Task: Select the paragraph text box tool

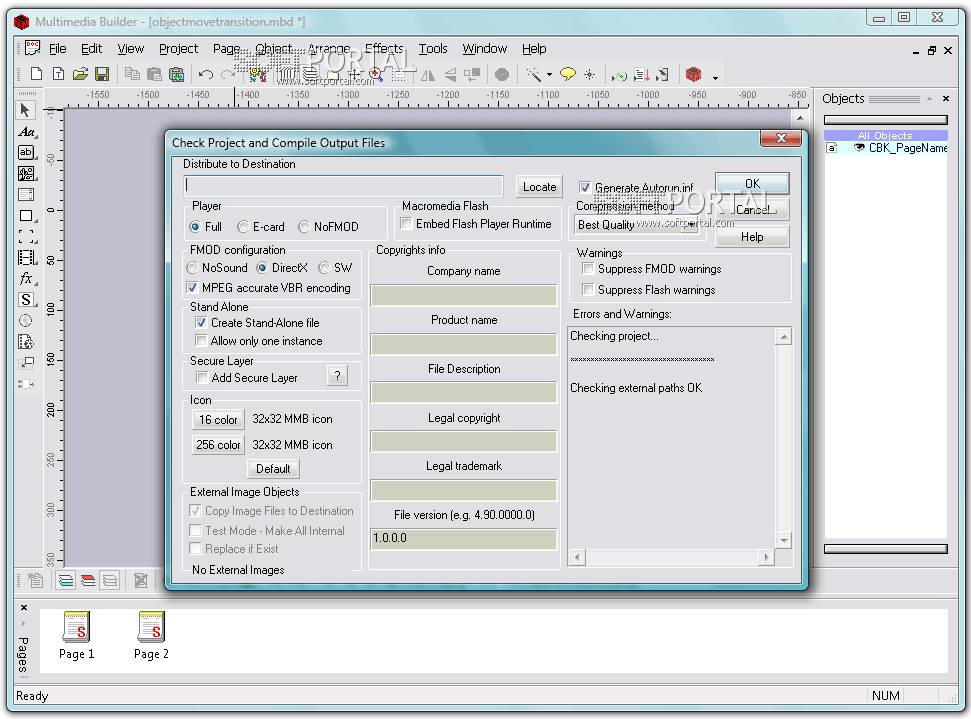Action: [x=26, y=194]
